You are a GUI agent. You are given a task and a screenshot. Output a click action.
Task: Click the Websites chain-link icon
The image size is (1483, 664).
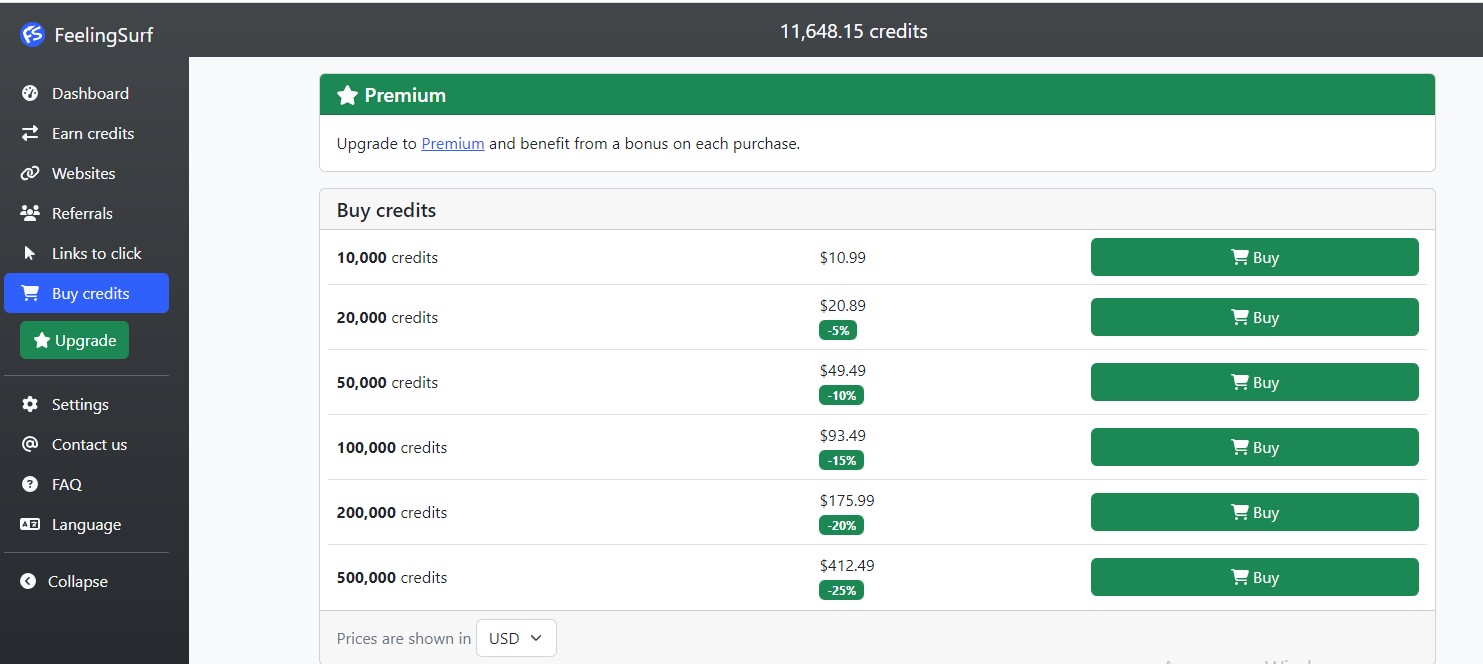30,173
